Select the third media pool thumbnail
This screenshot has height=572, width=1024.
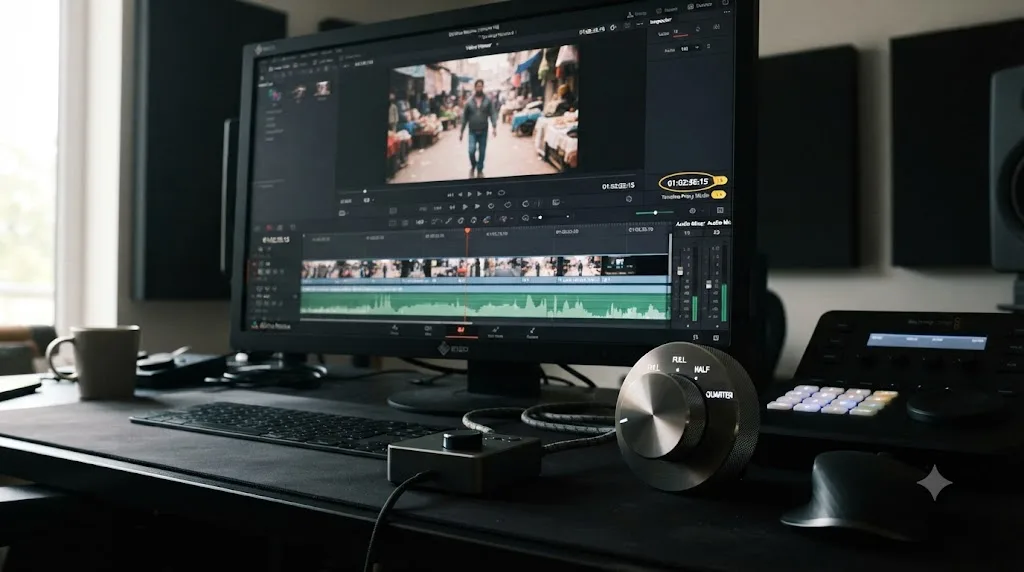click(x=322, y=89)
